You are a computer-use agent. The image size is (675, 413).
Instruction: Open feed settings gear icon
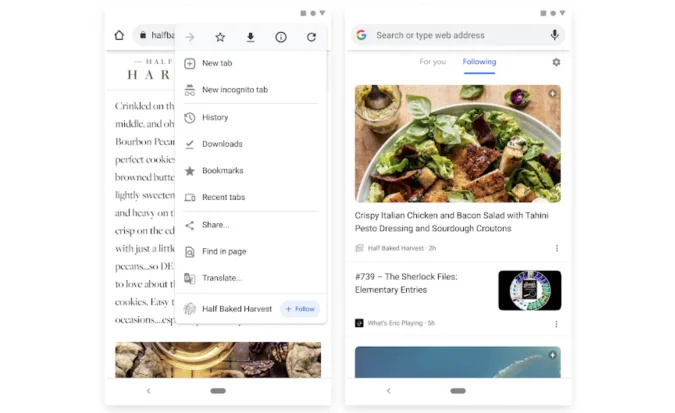click(556, 62)
